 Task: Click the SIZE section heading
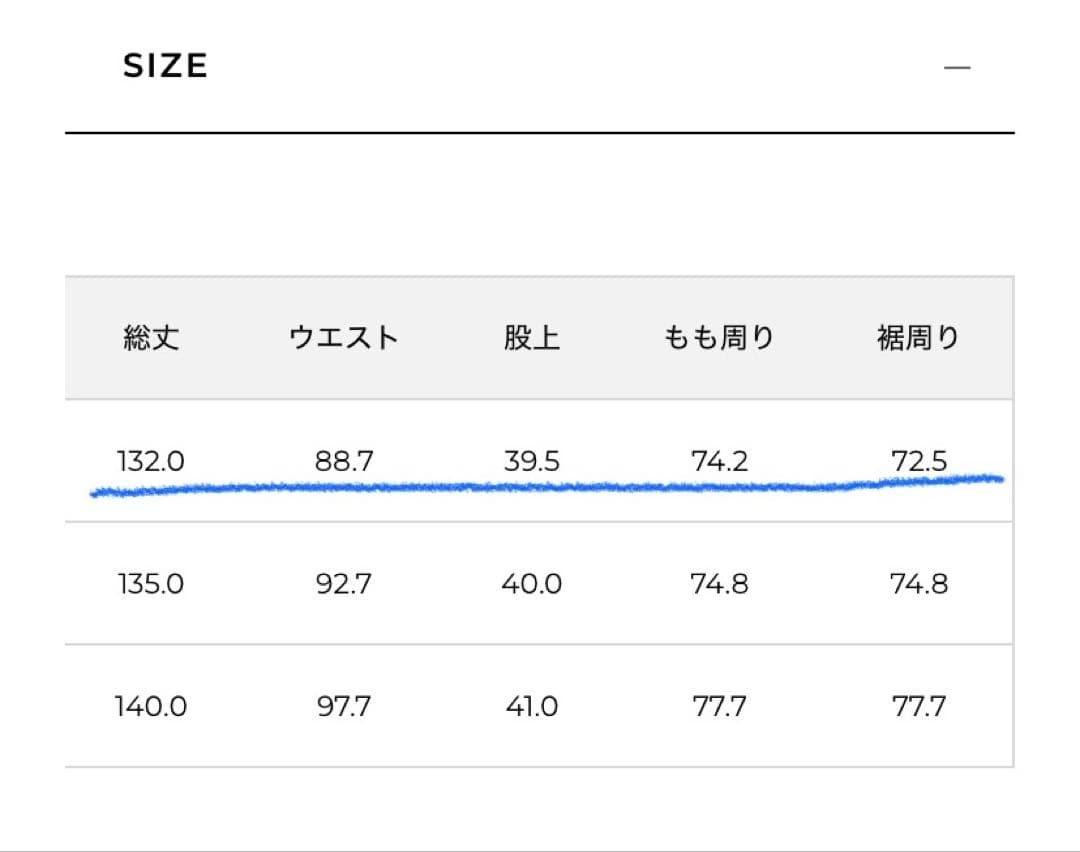click(x=164, y=66)
